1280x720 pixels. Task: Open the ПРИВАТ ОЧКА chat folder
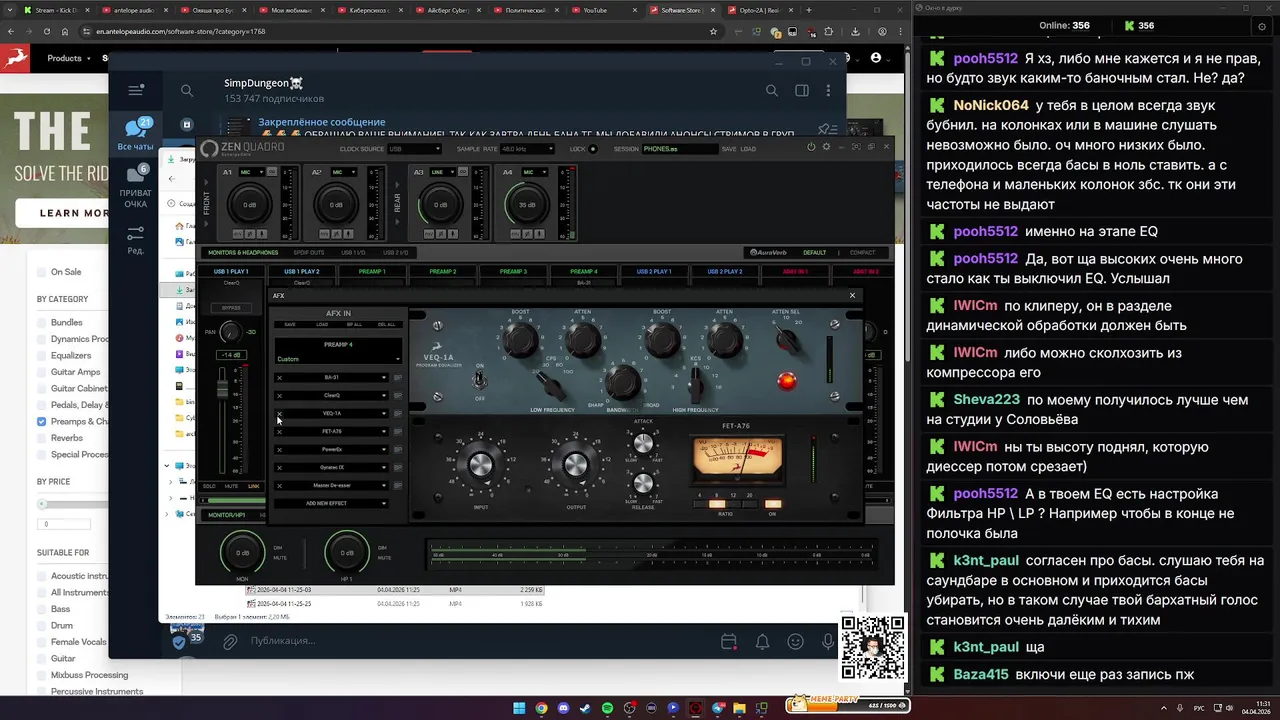coord(135,187)
